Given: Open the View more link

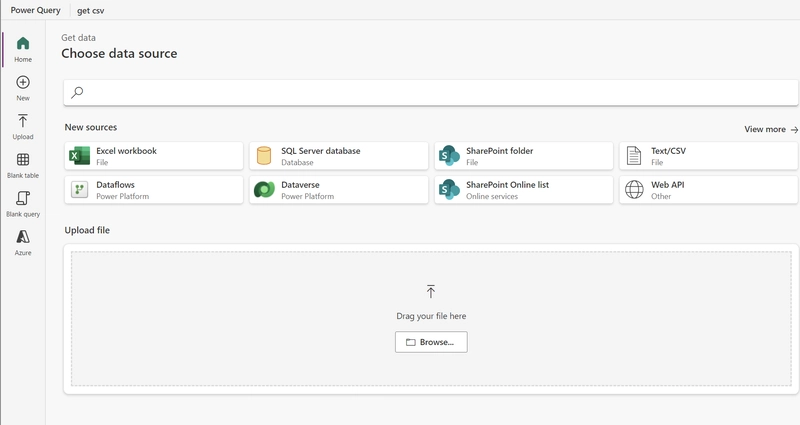Looking at the screenshot, I should [771, 130].
